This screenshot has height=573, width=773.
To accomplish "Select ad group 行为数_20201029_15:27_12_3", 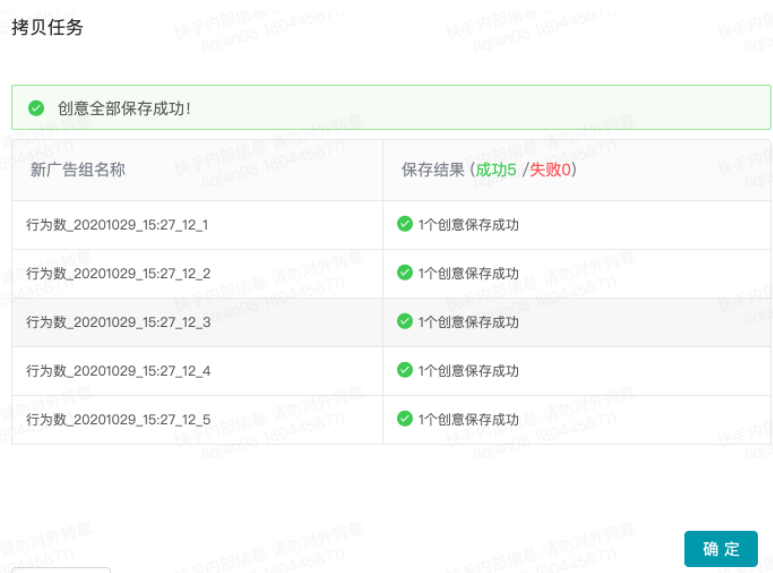I will [118, 322].
